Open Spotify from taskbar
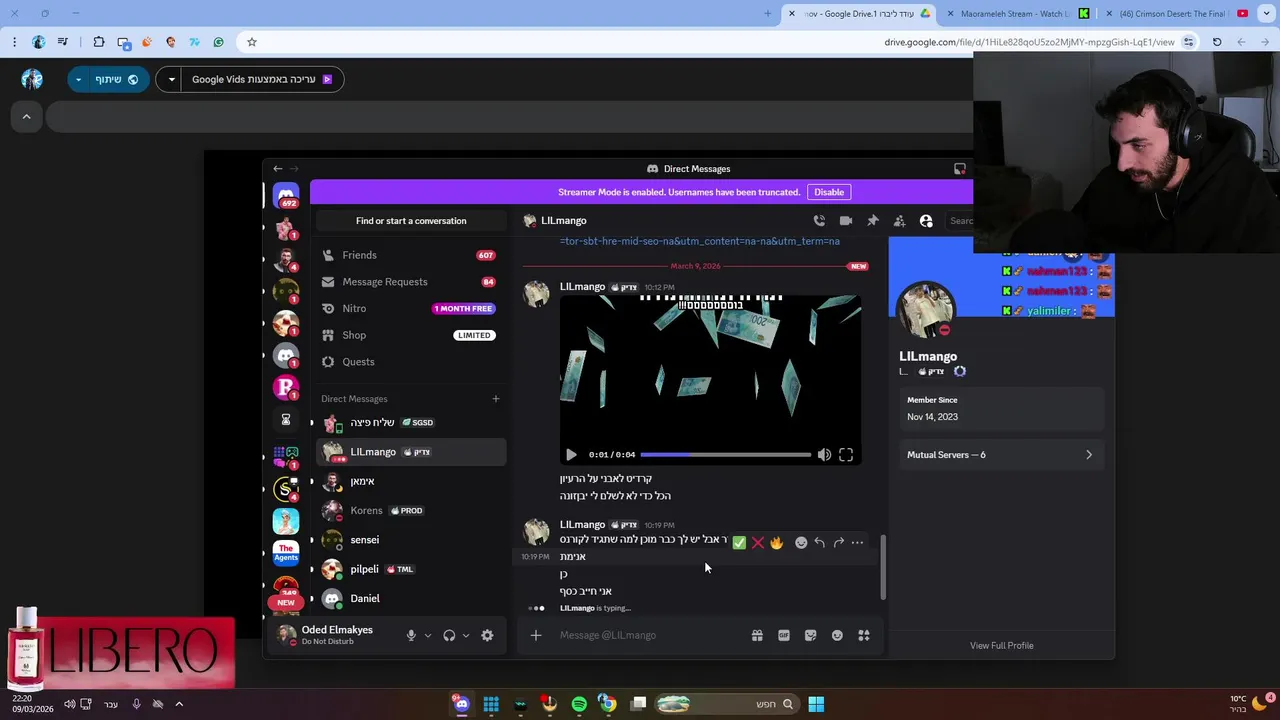This screenshot has height=720, width=1280. 579,704
